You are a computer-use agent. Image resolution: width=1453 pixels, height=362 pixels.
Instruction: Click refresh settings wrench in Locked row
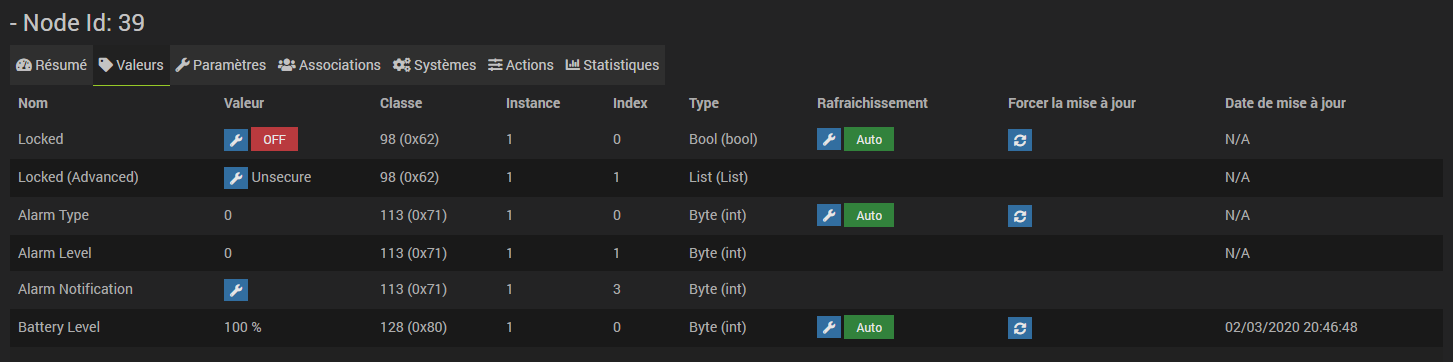(829, 140)
